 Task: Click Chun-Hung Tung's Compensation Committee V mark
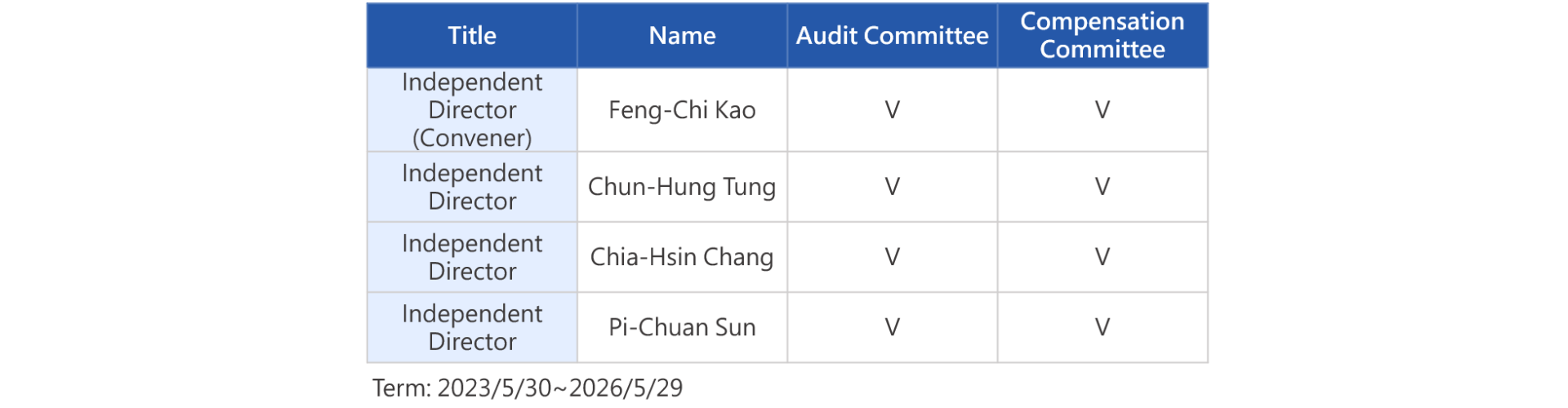click(1102, 187)
